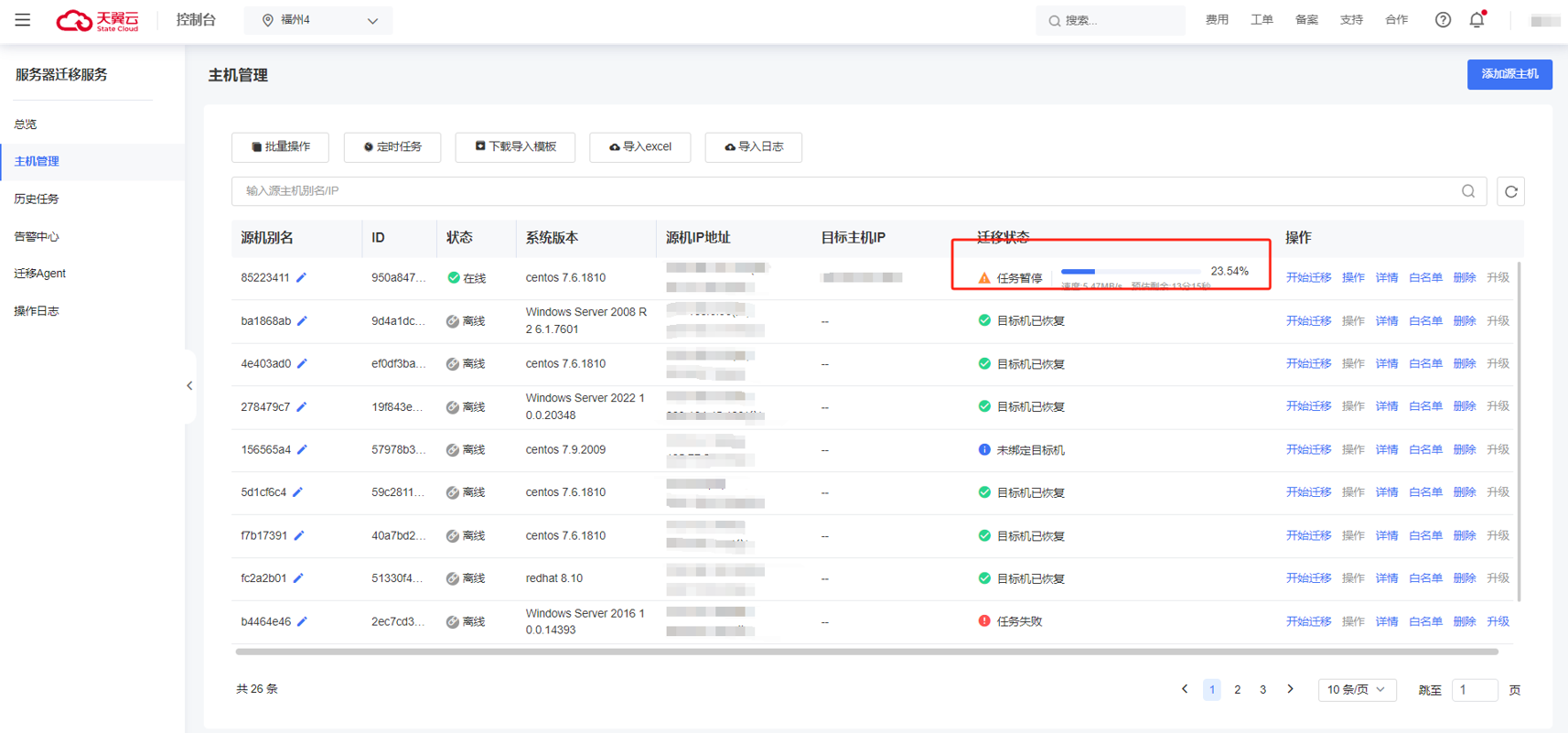1568x733 pixels.
Task: Click the unbound target info icon for 156565a4
Action: coord(984,449)
